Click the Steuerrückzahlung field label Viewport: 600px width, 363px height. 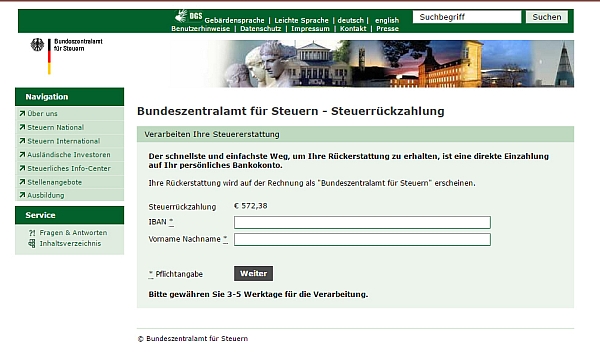[x=182, y=207]
